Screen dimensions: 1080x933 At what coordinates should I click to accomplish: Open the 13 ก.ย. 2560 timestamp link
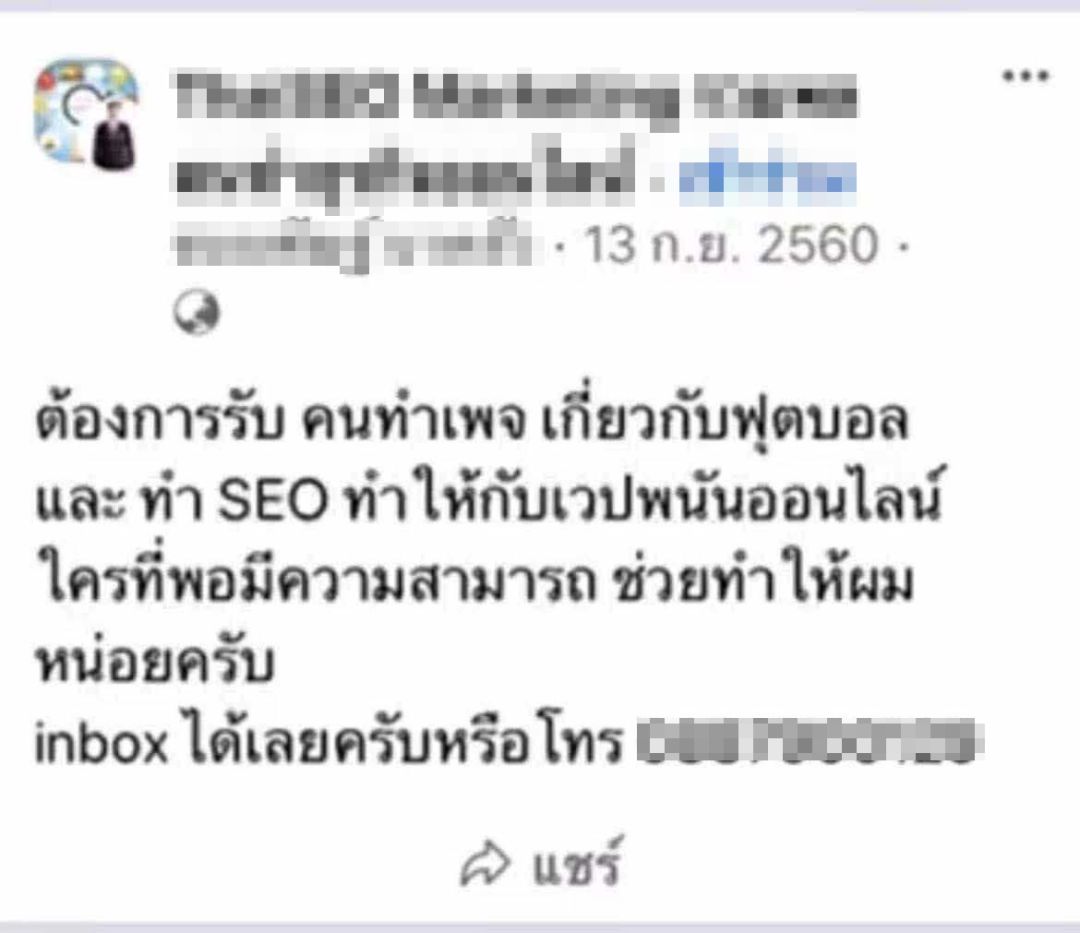click(x=731, y=245)
